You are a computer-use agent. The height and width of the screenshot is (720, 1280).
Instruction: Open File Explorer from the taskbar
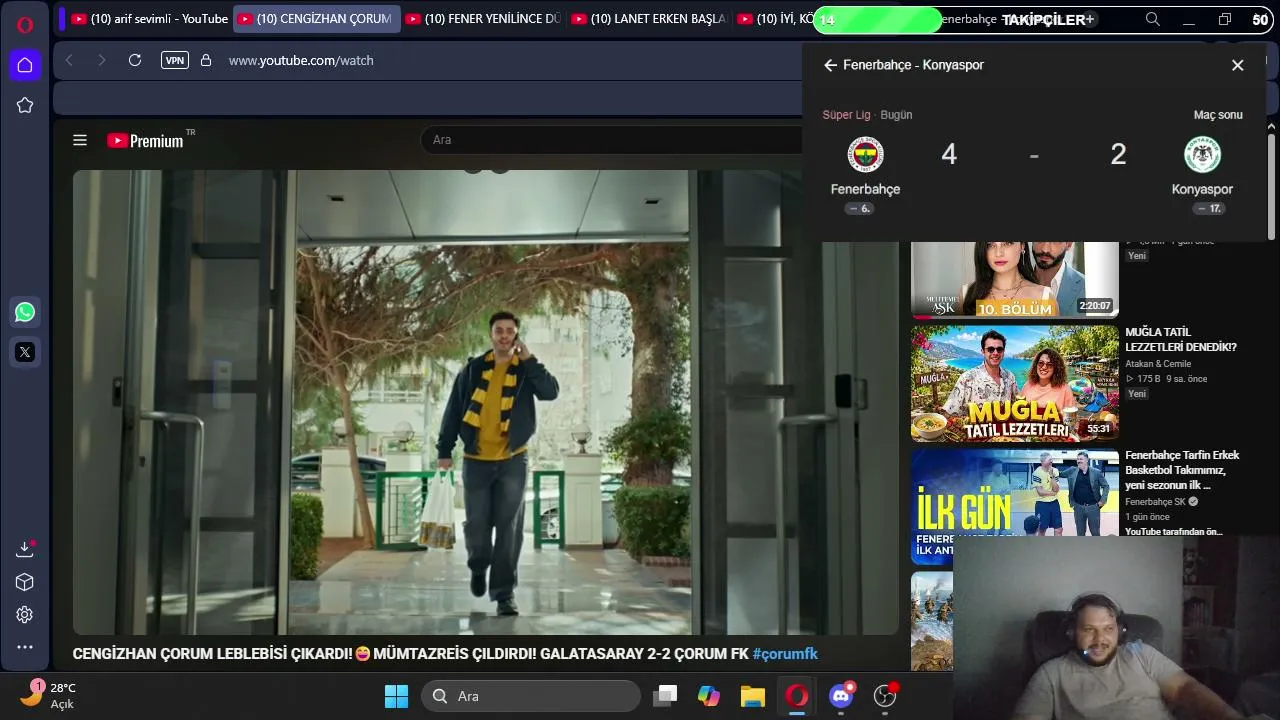click(x=753, y=696)
